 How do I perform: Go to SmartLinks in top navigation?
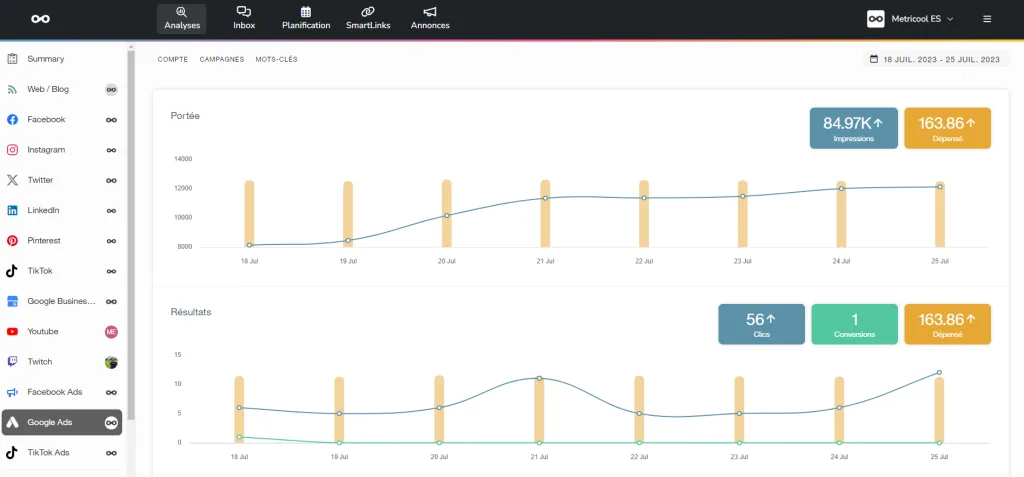368,18
